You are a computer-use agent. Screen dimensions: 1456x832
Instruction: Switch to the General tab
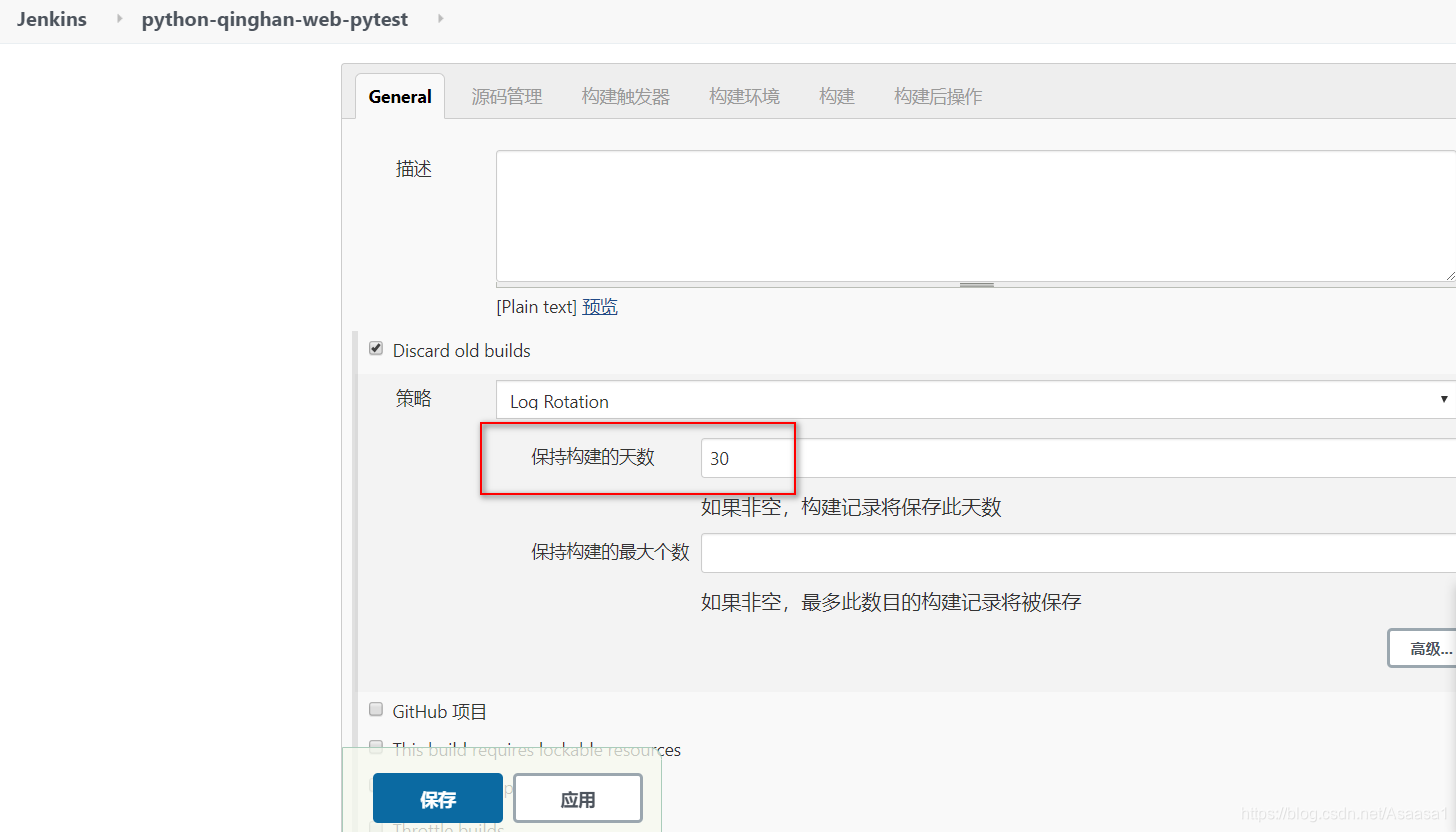[x=400, y=96]
